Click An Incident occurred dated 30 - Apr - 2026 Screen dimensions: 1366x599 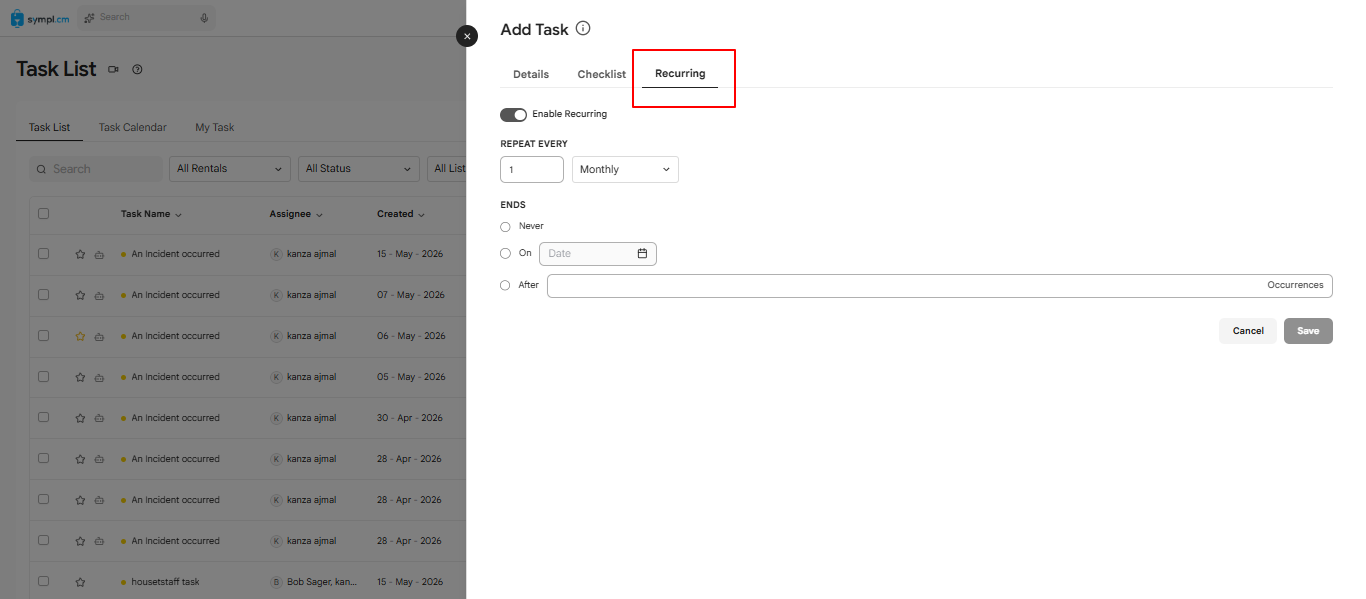(175, 418)
